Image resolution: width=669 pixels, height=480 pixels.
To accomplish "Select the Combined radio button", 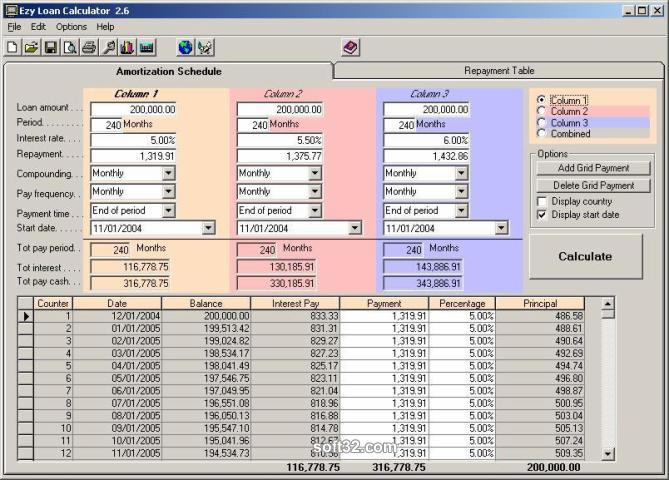I will (x=541, y=134).
